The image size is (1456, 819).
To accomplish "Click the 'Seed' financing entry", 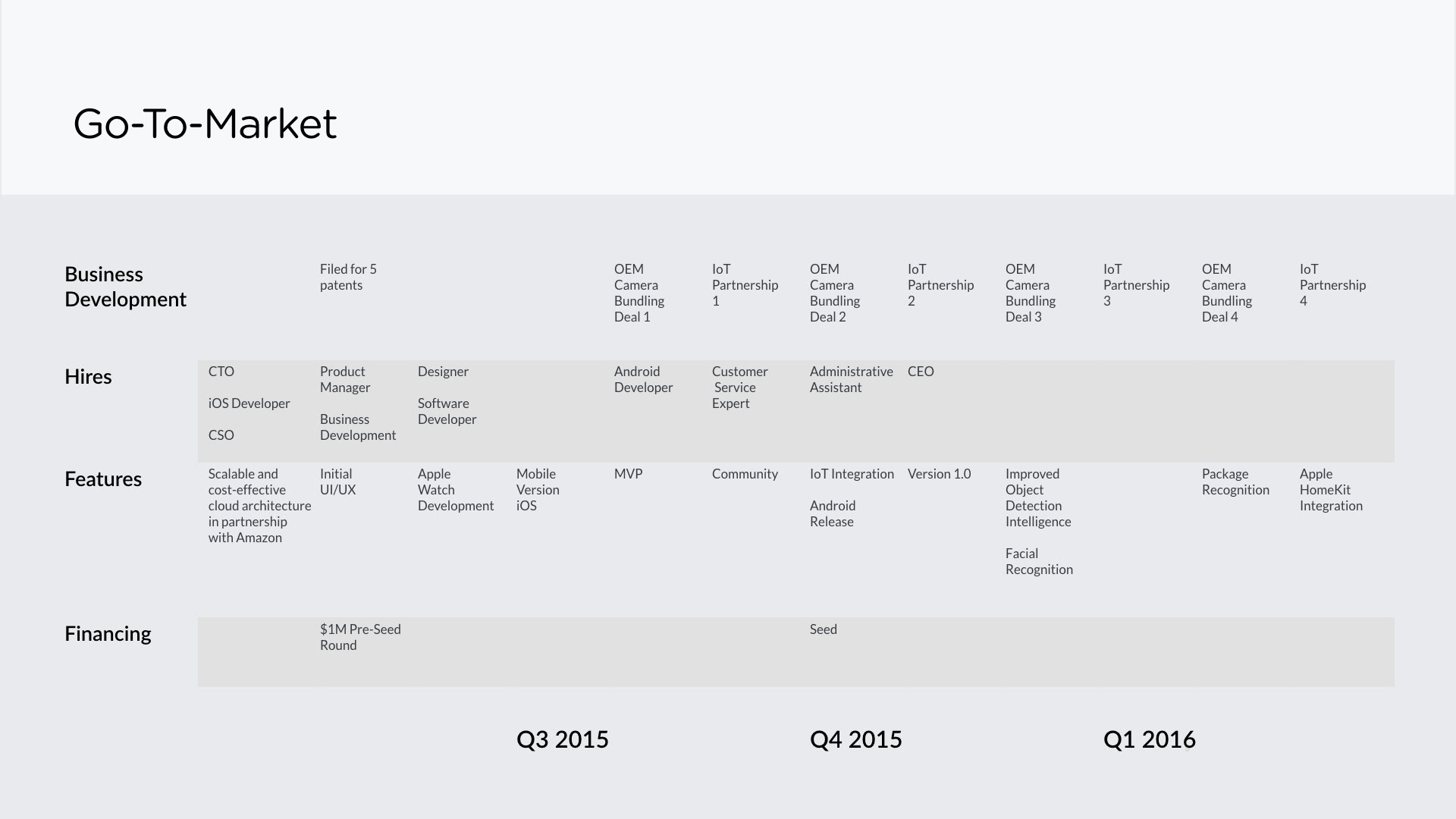I will coord(823,629).
